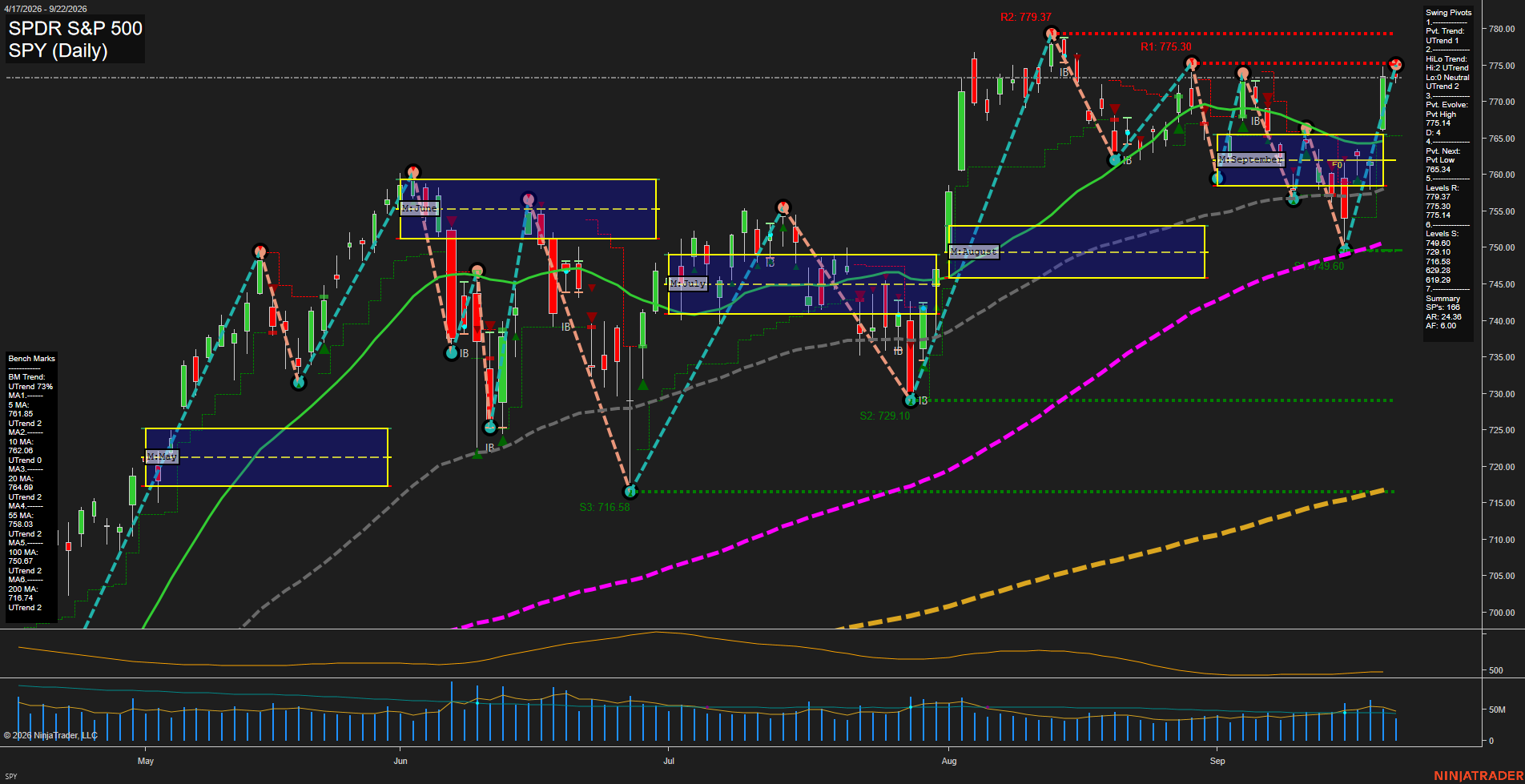Select the S3: 716.58 support label
The height and width of the screenshot is (784, 1525).
point(605,507)
